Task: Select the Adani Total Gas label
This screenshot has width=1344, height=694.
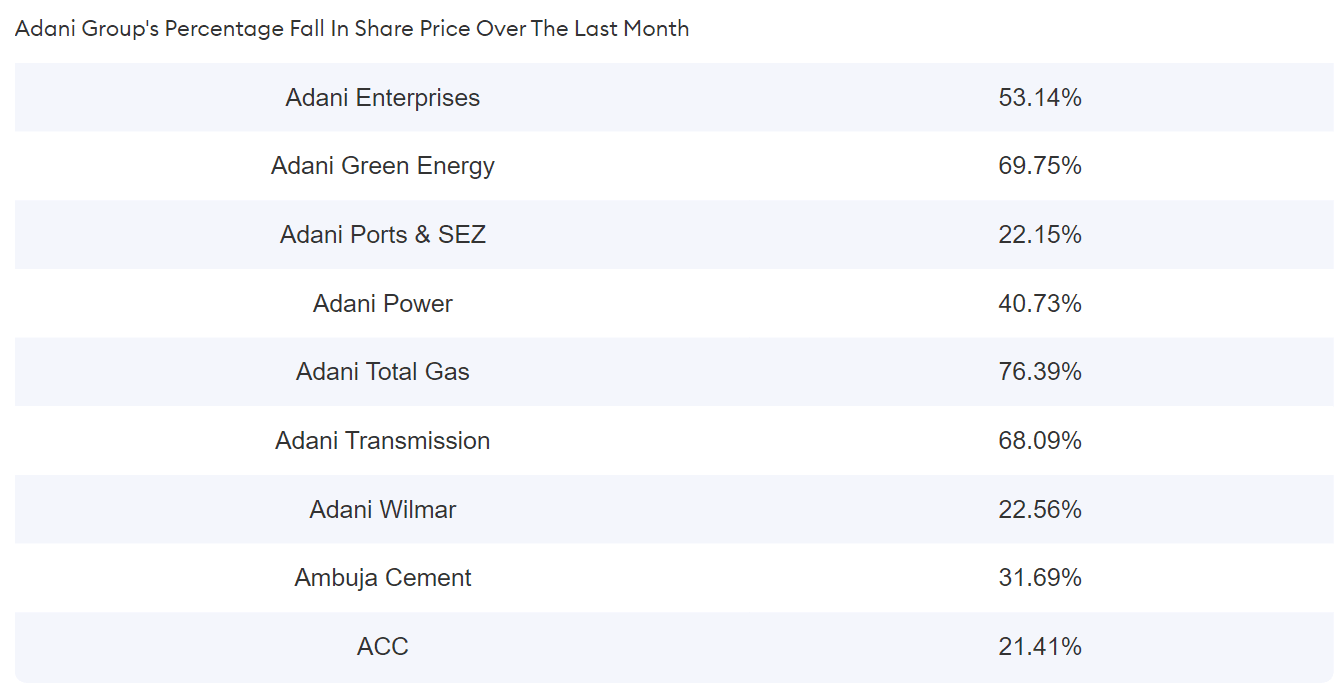Action: point(383,372)
